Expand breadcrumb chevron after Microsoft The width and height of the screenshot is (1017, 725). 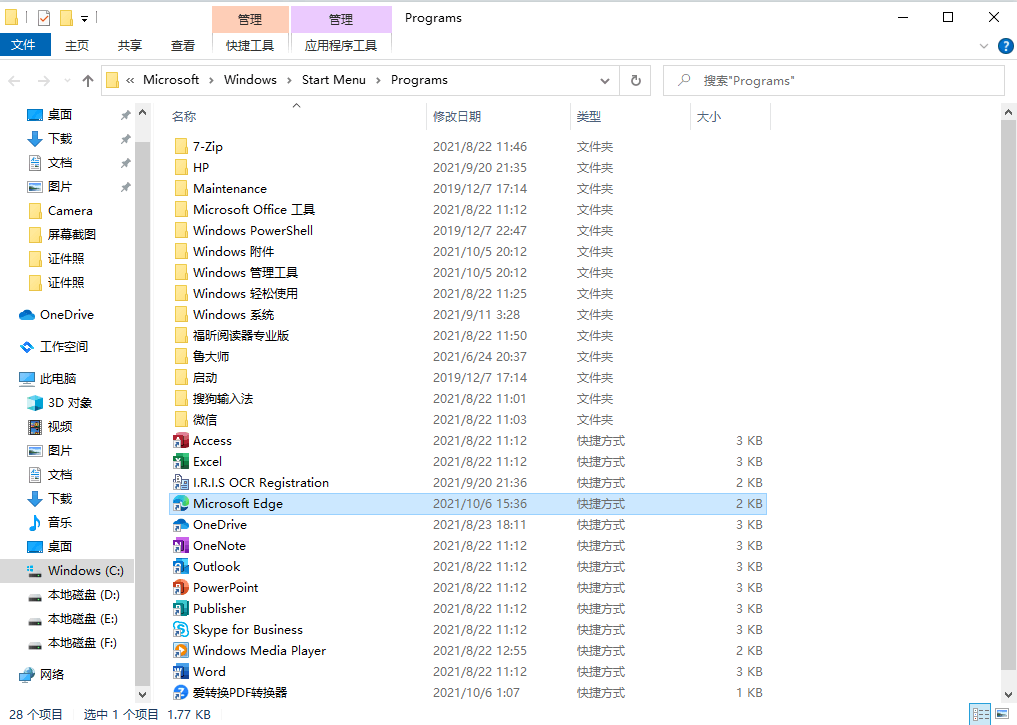click(x=211, y=80)
